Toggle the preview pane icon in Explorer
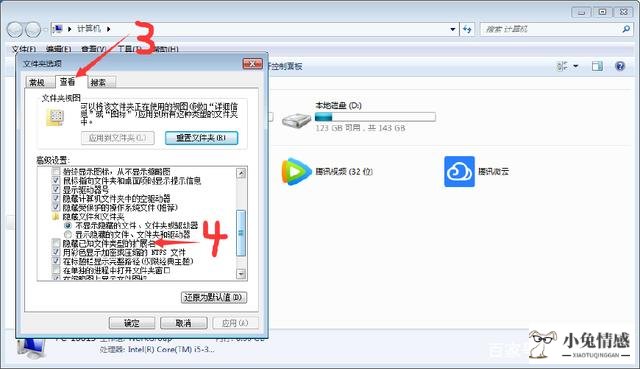 [597, 66]
